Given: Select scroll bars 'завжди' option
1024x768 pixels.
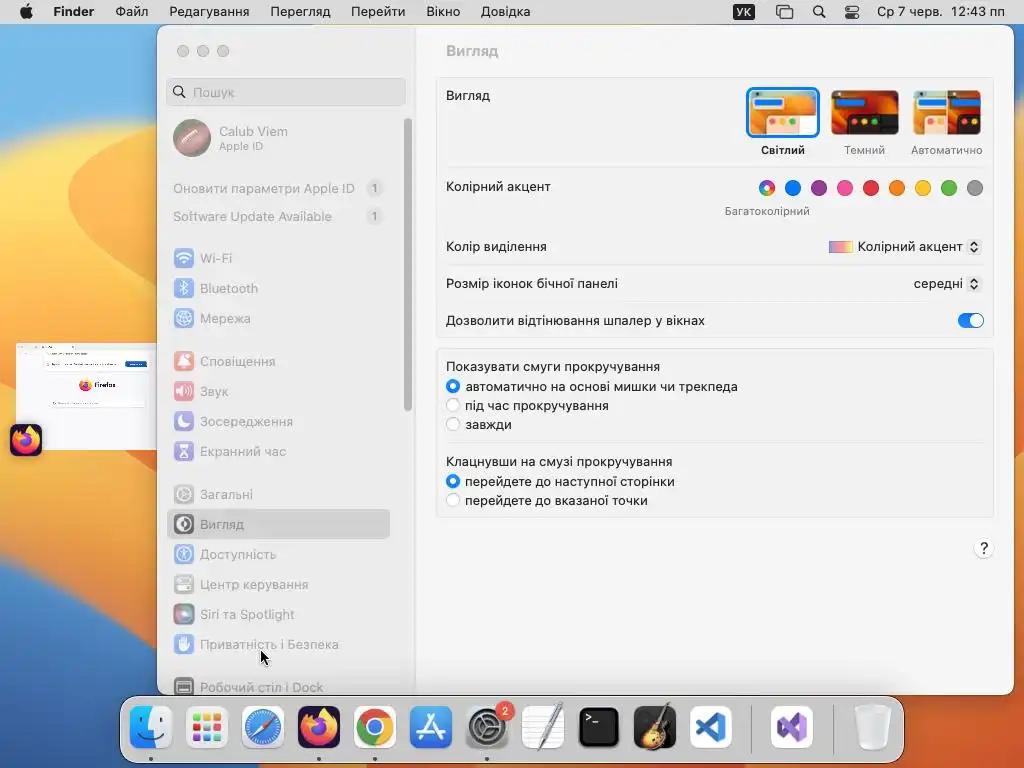Looking at the screenshot, I should point(453,424).
